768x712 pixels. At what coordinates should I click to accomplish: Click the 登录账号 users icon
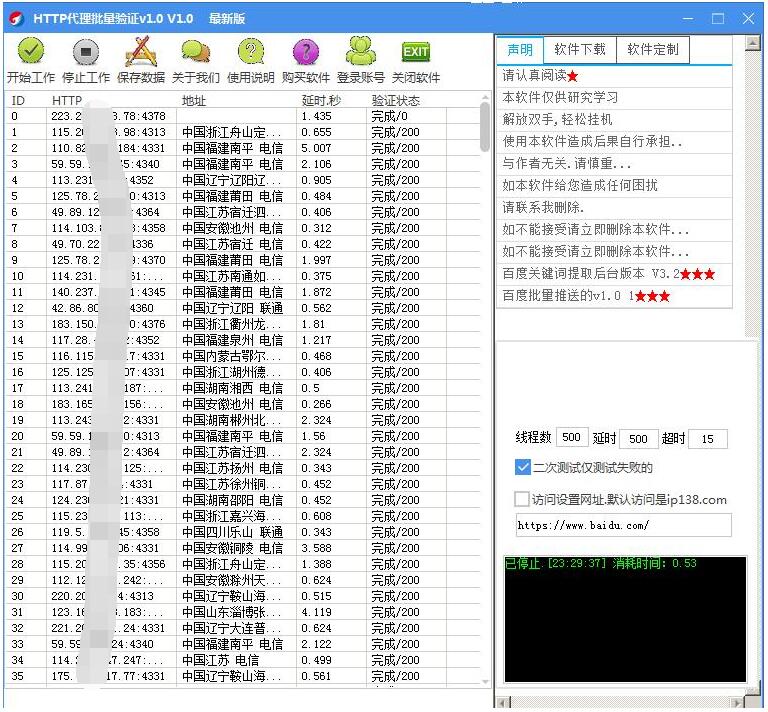pos(361,52)
